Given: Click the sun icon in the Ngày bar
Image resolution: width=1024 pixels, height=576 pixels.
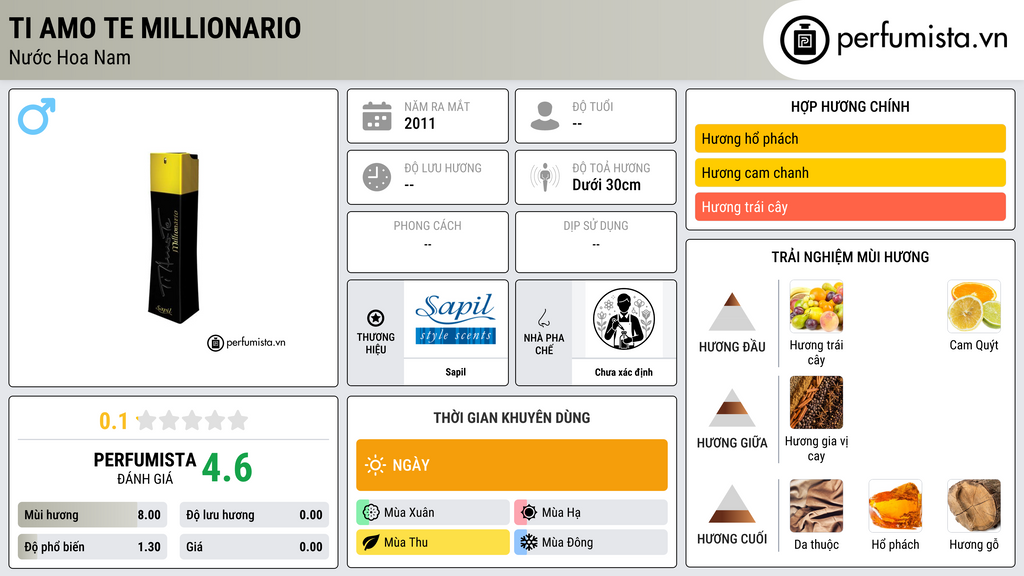Looking at the screenshot, I should tap(375, 465).
